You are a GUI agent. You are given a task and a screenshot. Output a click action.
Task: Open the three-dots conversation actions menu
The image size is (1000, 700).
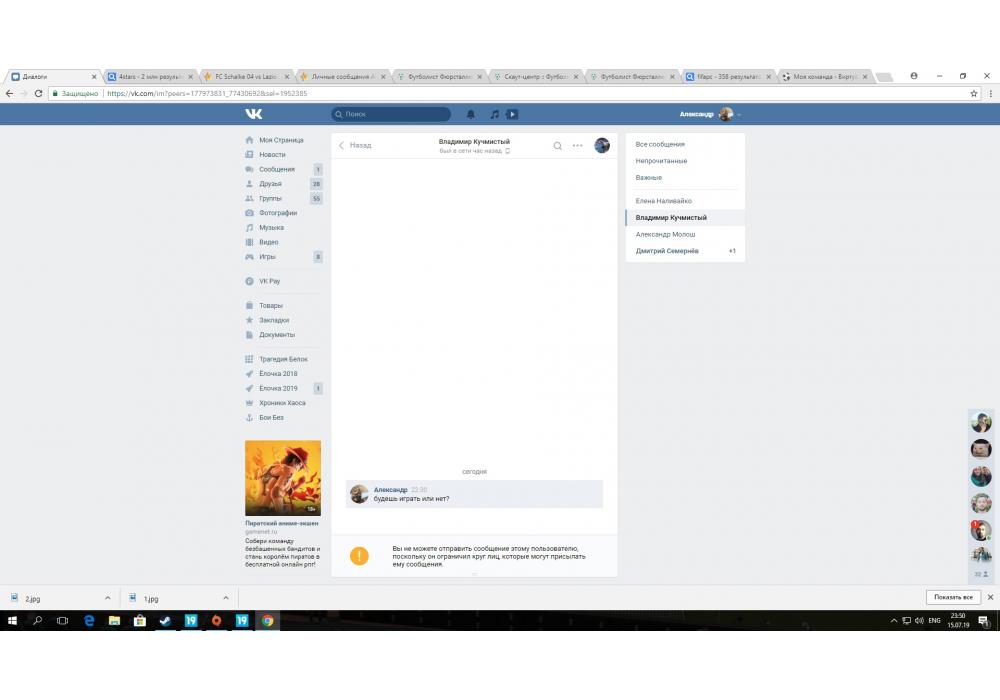pos(577,145)
